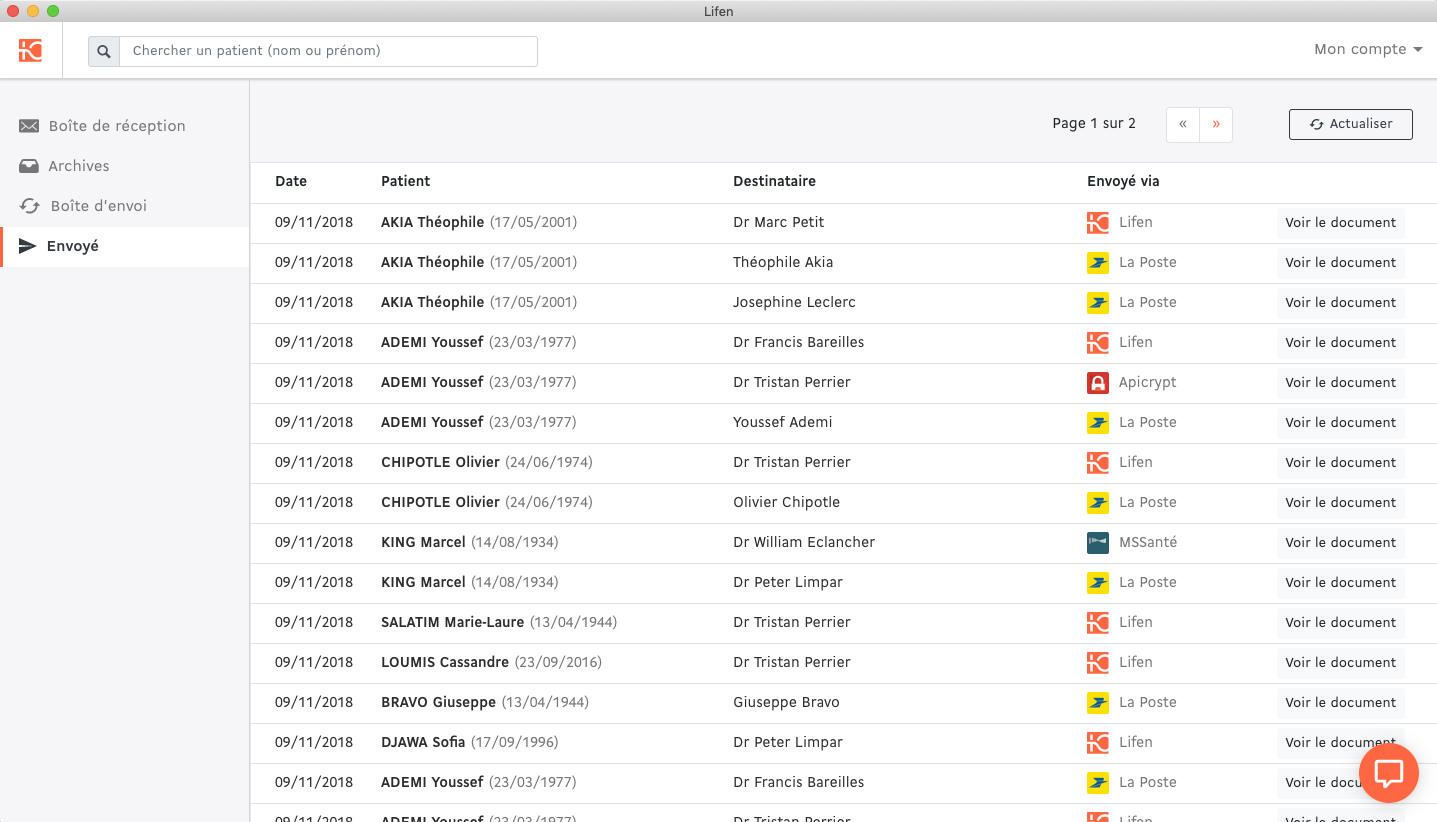Click the Destinataire column header
Image resolution: width=1437 pixels, height=822 pixels.
coord(775,182)
